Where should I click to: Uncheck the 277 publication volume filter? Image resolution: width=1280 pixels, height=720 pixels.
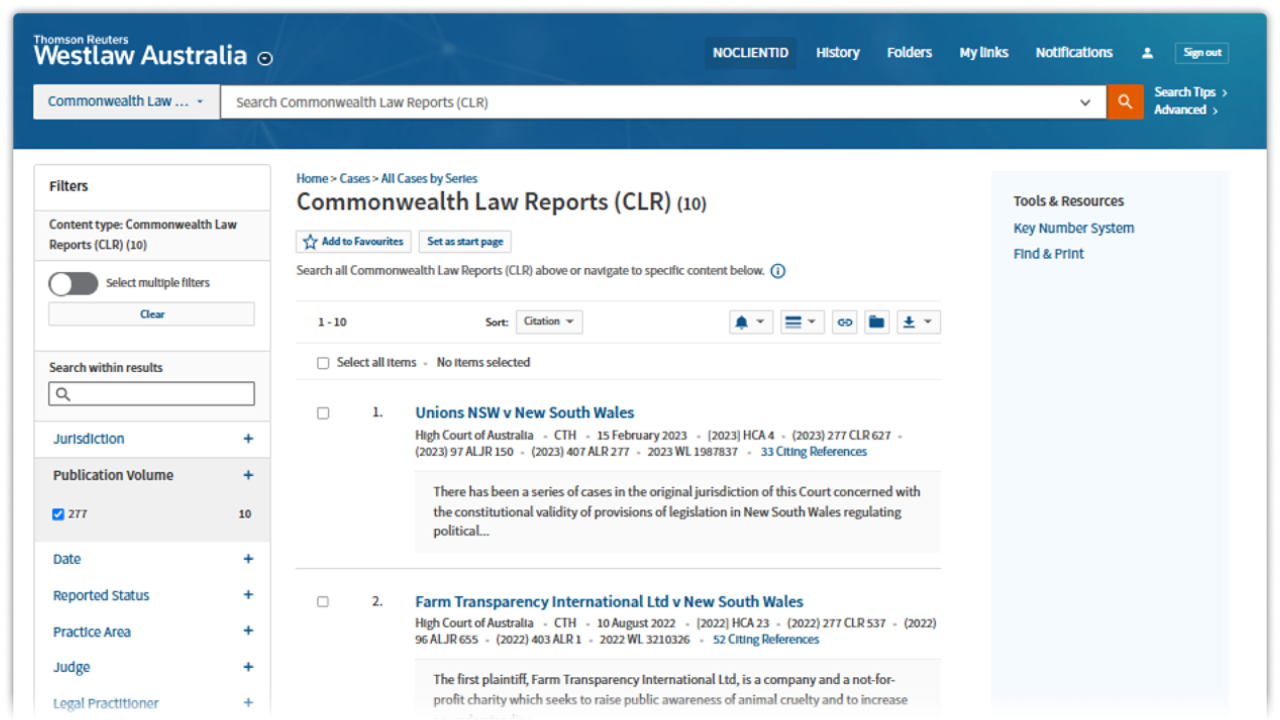pos(58,514)
